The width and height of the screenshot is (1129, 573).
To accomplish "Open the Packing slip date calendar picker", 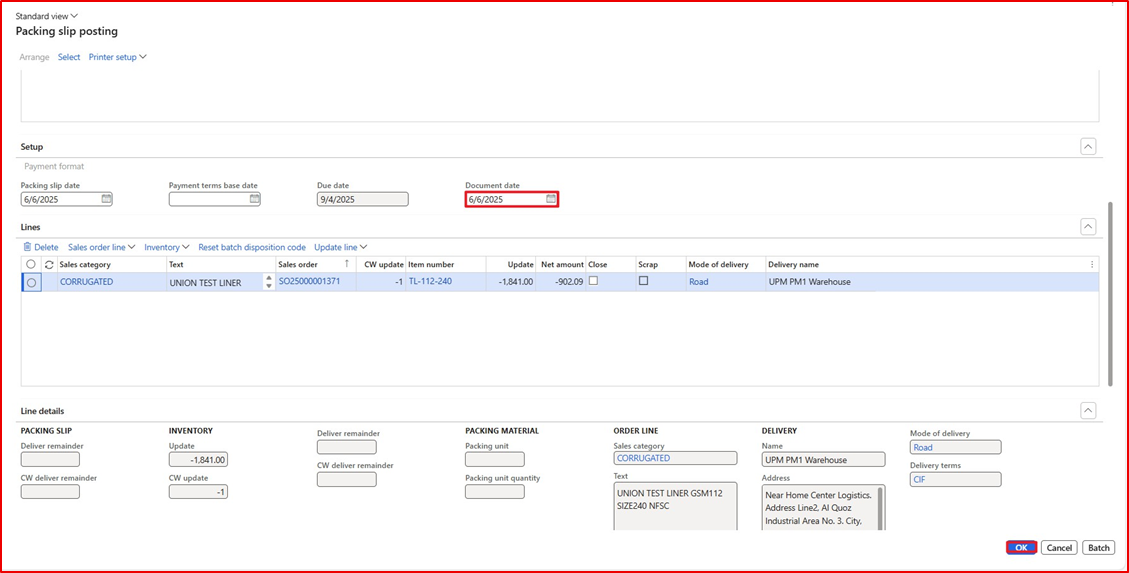I will pos(106,199).
